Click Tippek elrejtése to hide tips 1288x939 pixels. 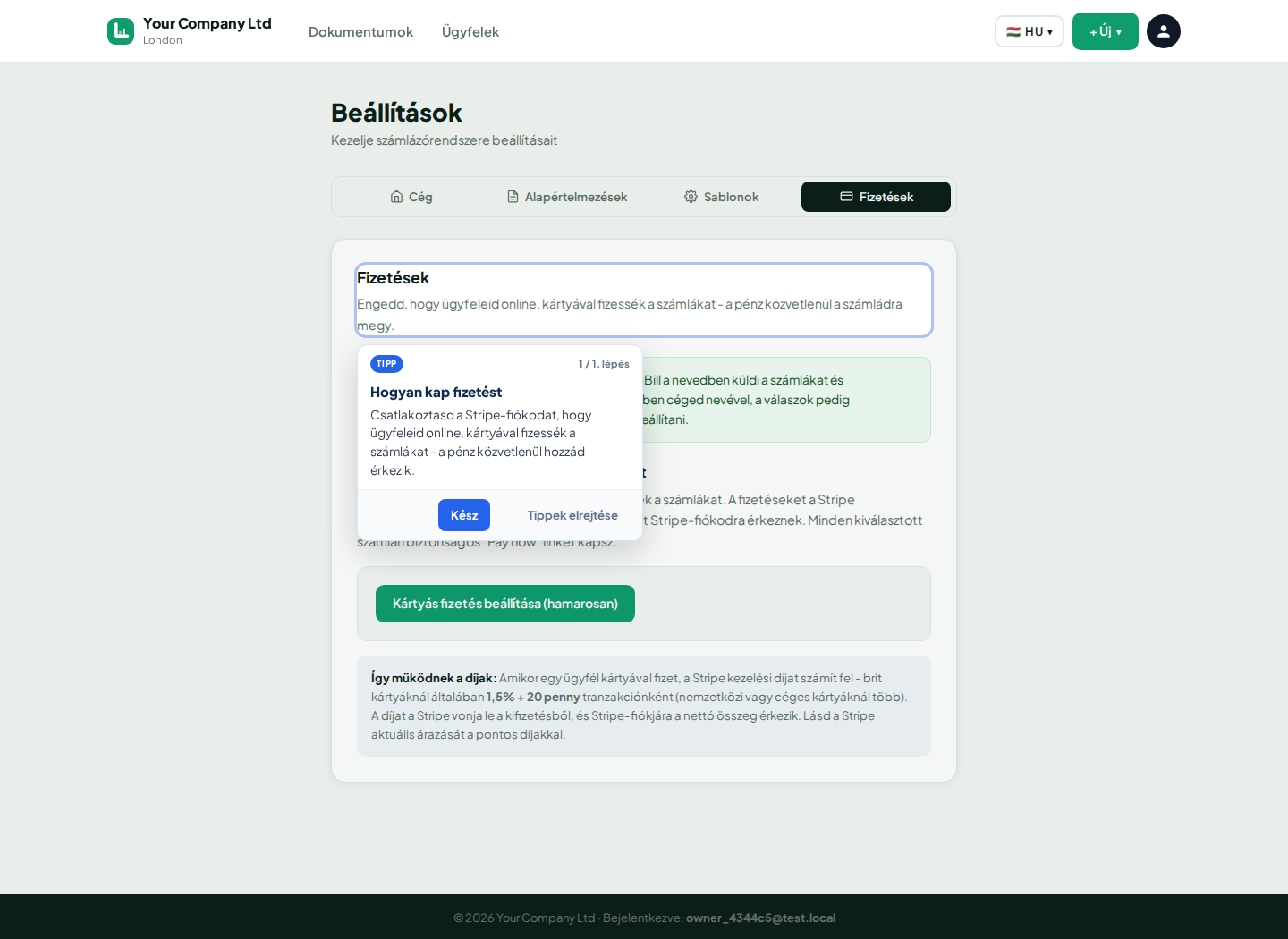click(572, 515)
